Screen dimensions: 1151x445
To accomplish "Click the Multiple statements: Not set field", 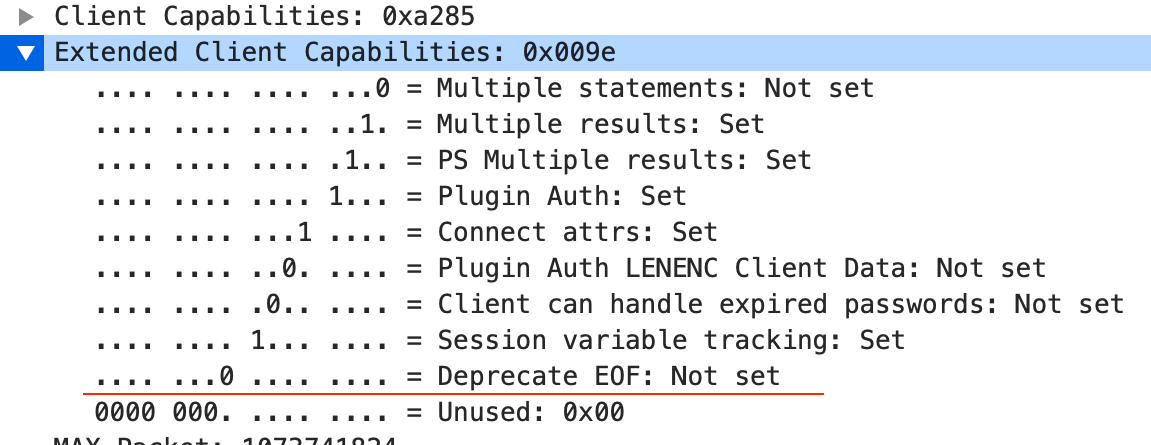I will point(655,89).
